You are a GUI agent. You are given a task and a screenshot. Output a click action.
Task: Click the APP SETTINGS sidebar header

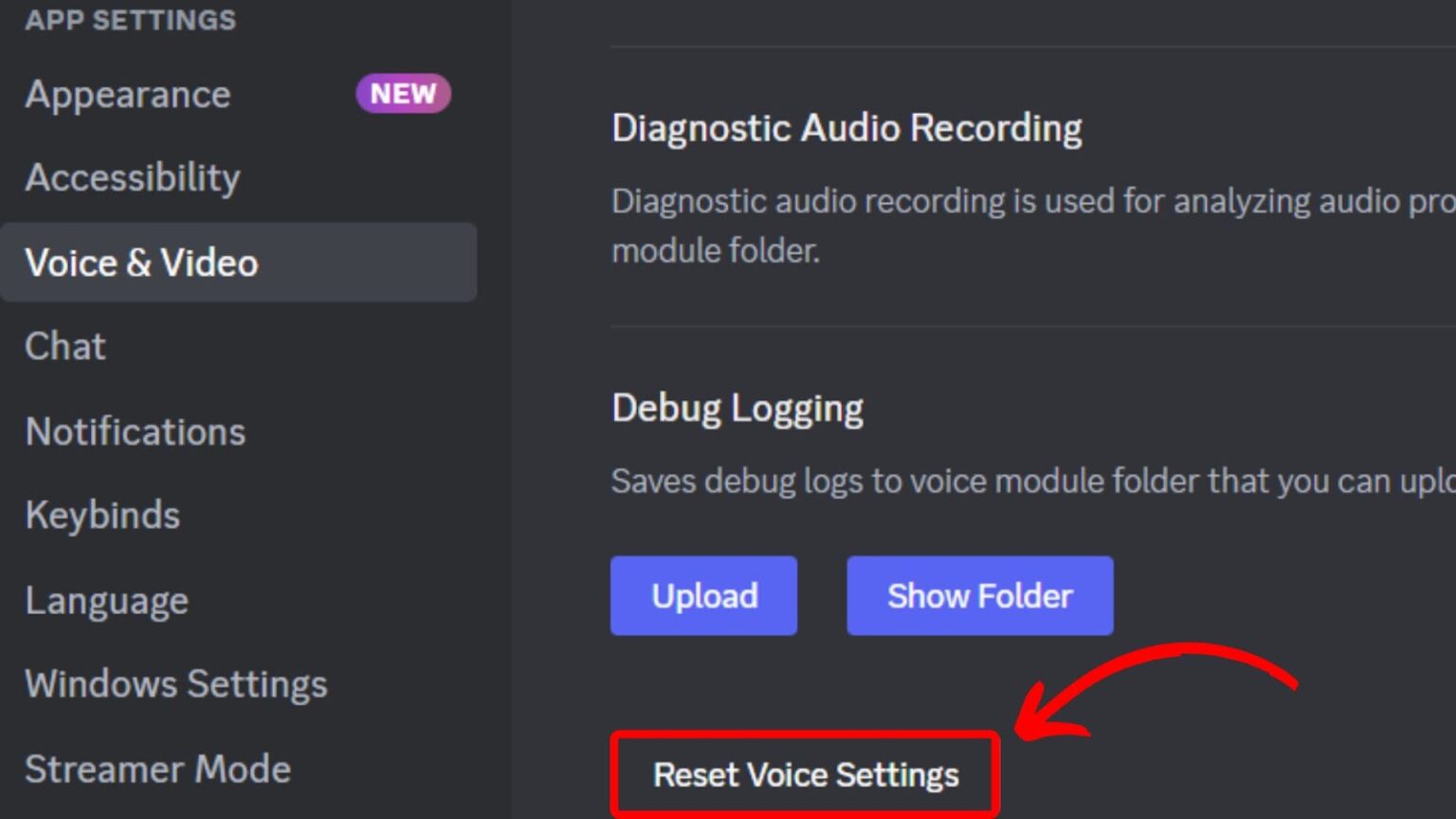pyautogui.click(x=130, y=19)
